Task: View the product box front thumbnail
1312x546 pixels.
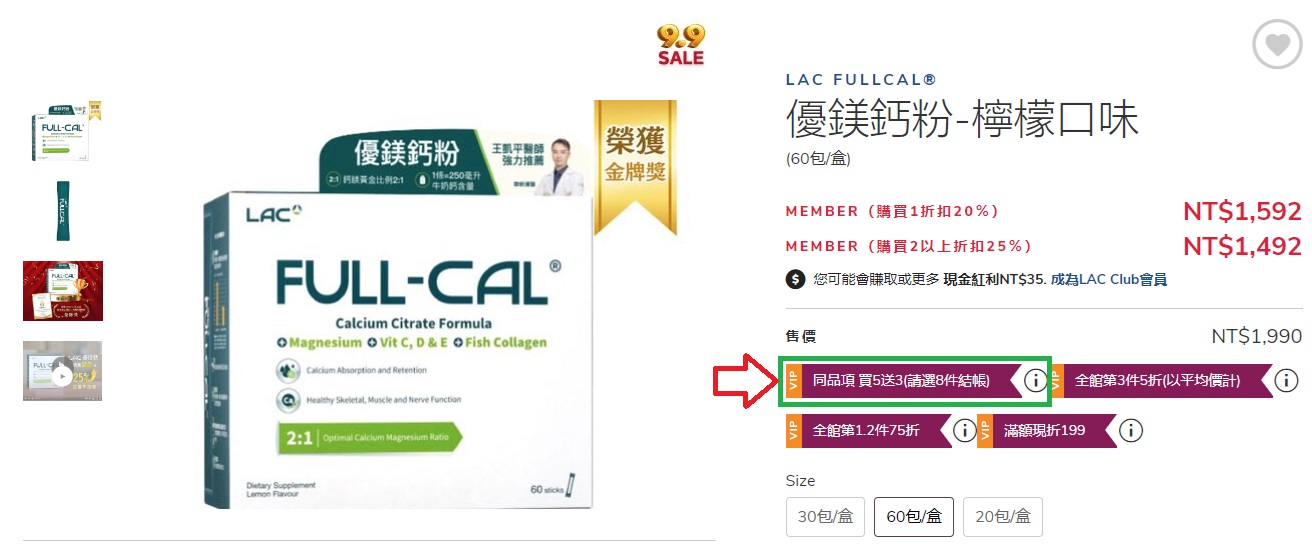Action: [62, 131]
